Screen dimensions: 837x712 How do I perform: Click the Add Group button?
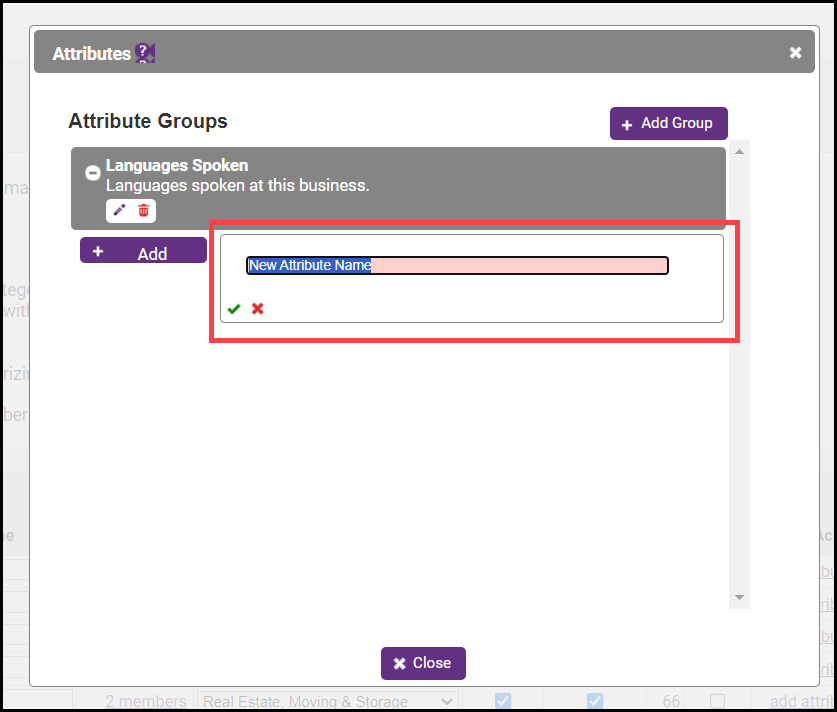[668, 123]
